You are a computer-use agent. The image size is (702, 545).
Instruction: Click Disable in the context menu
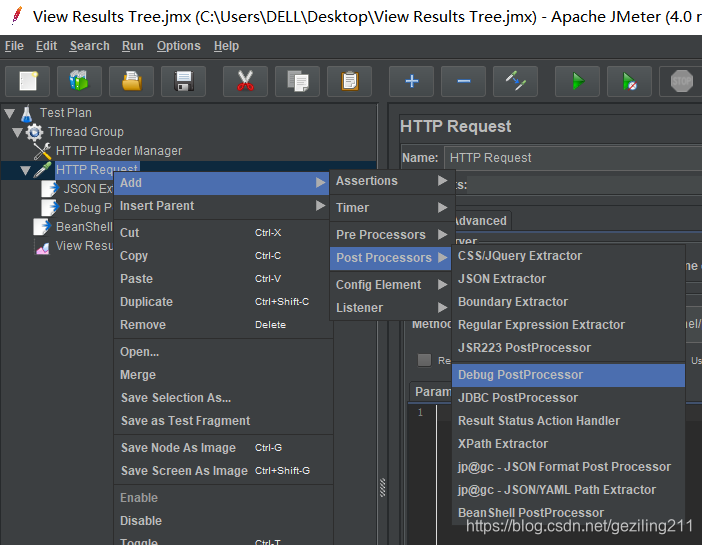tap(223, 521)
